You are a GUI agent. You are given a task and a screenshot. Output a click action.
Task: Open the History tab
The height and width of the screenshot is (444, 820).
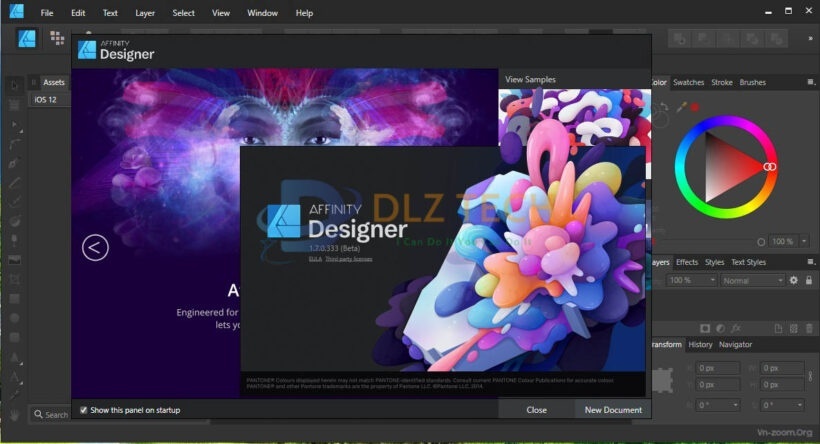click(700, 344)
